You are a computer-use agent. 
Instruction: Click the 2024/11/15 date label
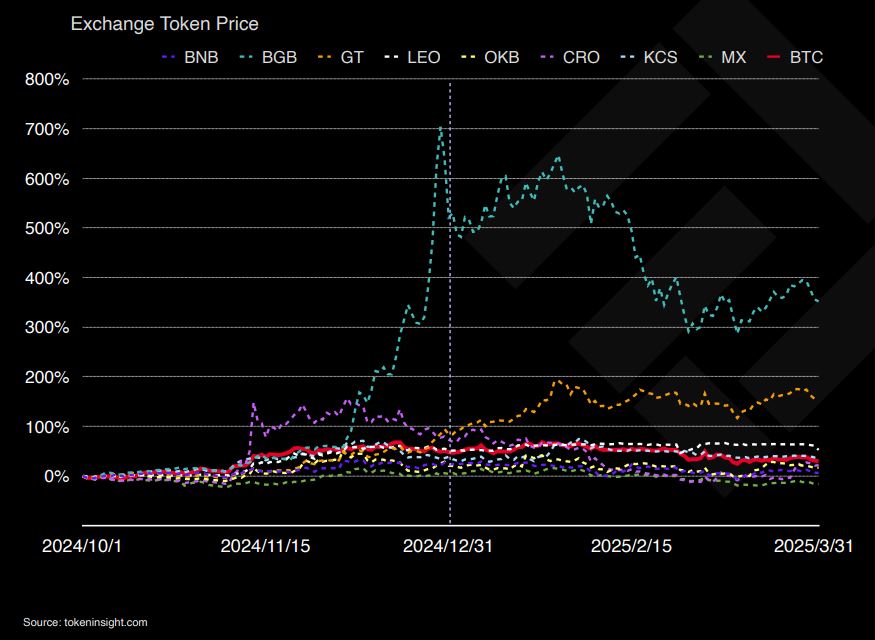coord(265,546)
